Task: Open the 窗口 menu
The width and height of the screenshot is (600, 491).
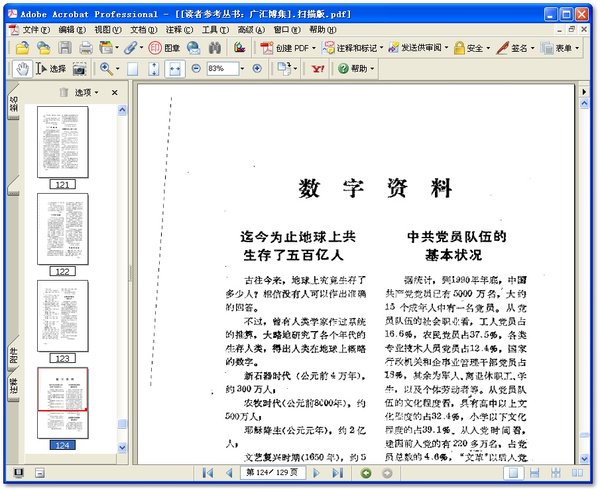Action: point(287,29)
